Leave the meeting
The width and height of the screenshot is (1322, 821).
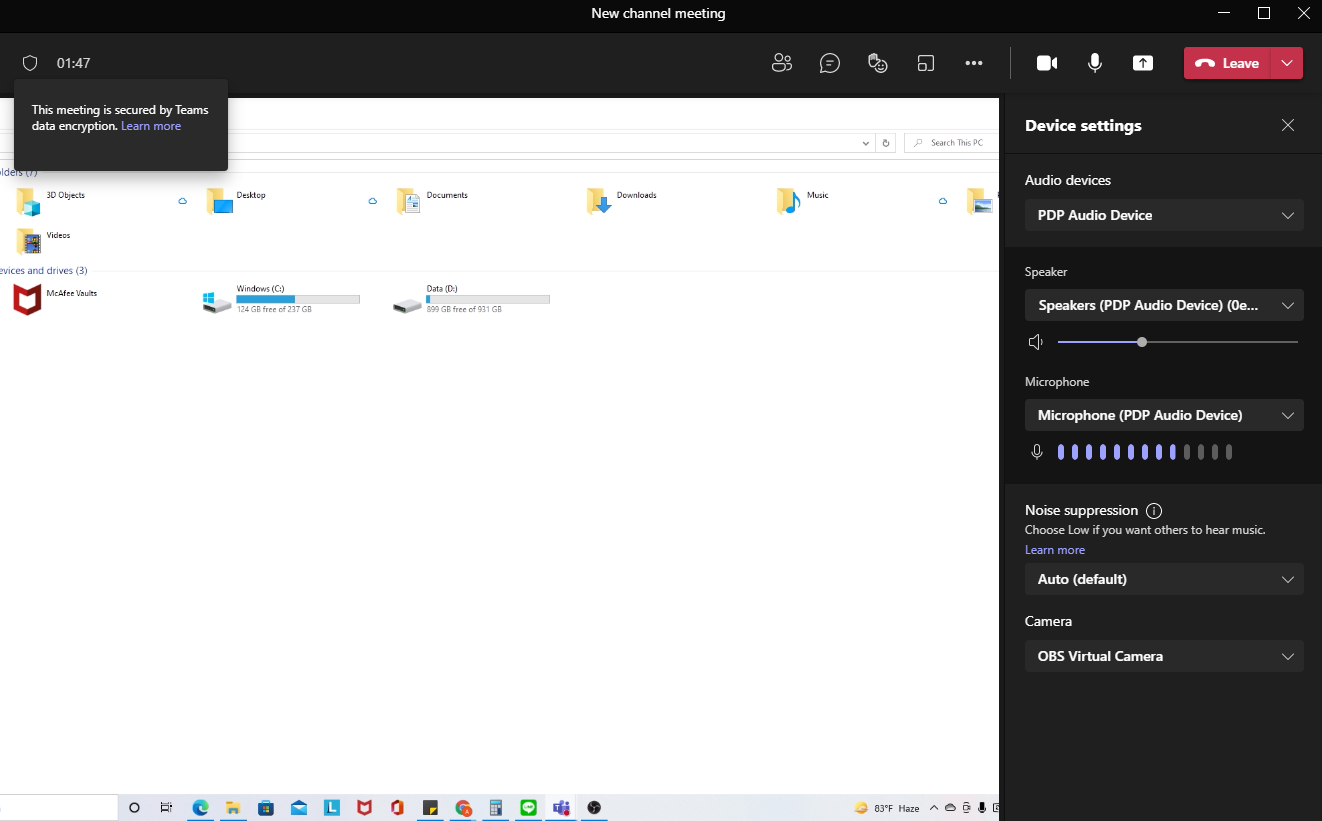1227,63
